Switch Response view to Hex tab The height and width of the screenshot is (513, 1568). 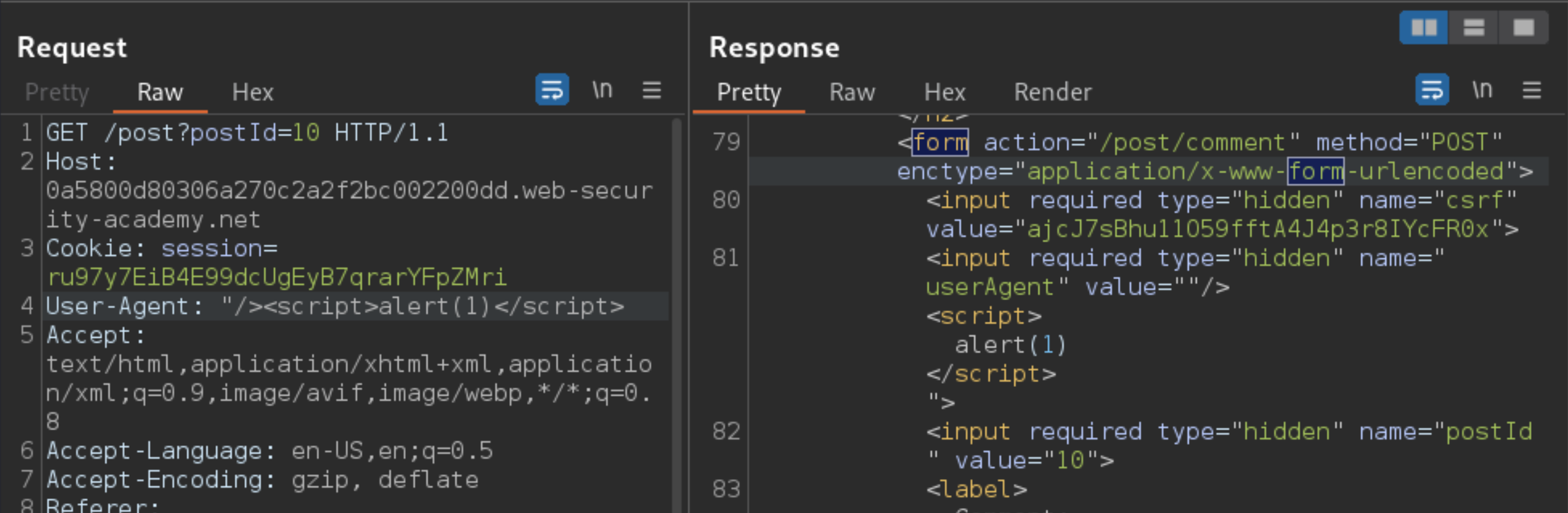(945, 92)
